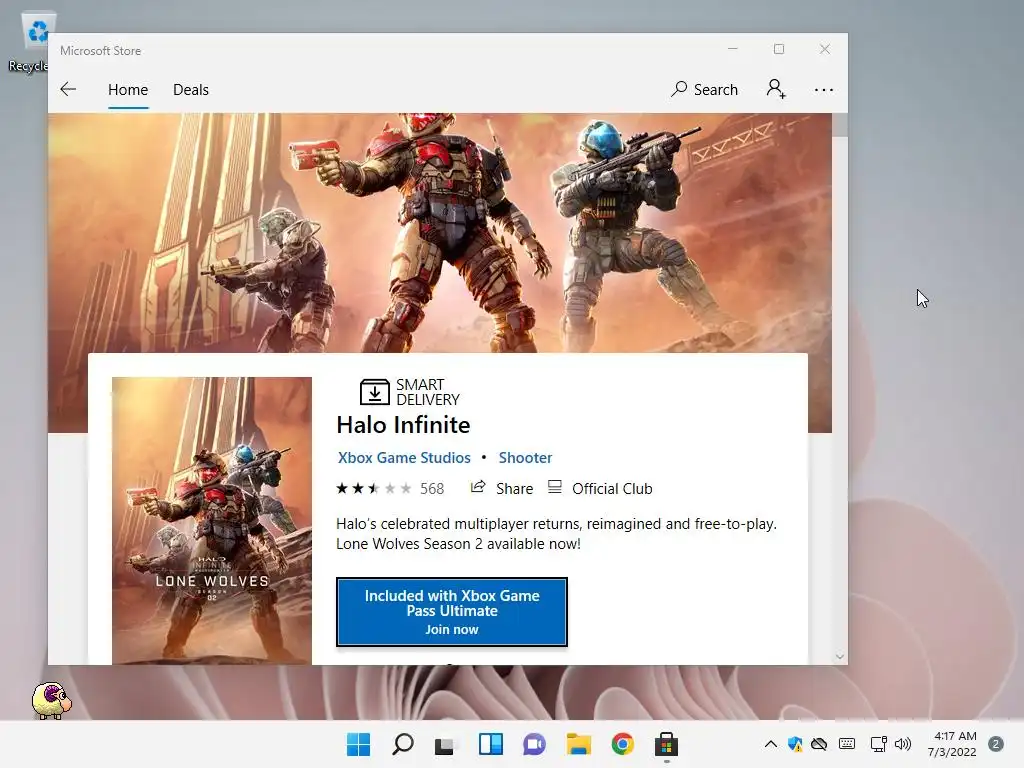Open taskbar Search magnifier
The width and height of the screenshot is (1024, 768).
point(402,744)
